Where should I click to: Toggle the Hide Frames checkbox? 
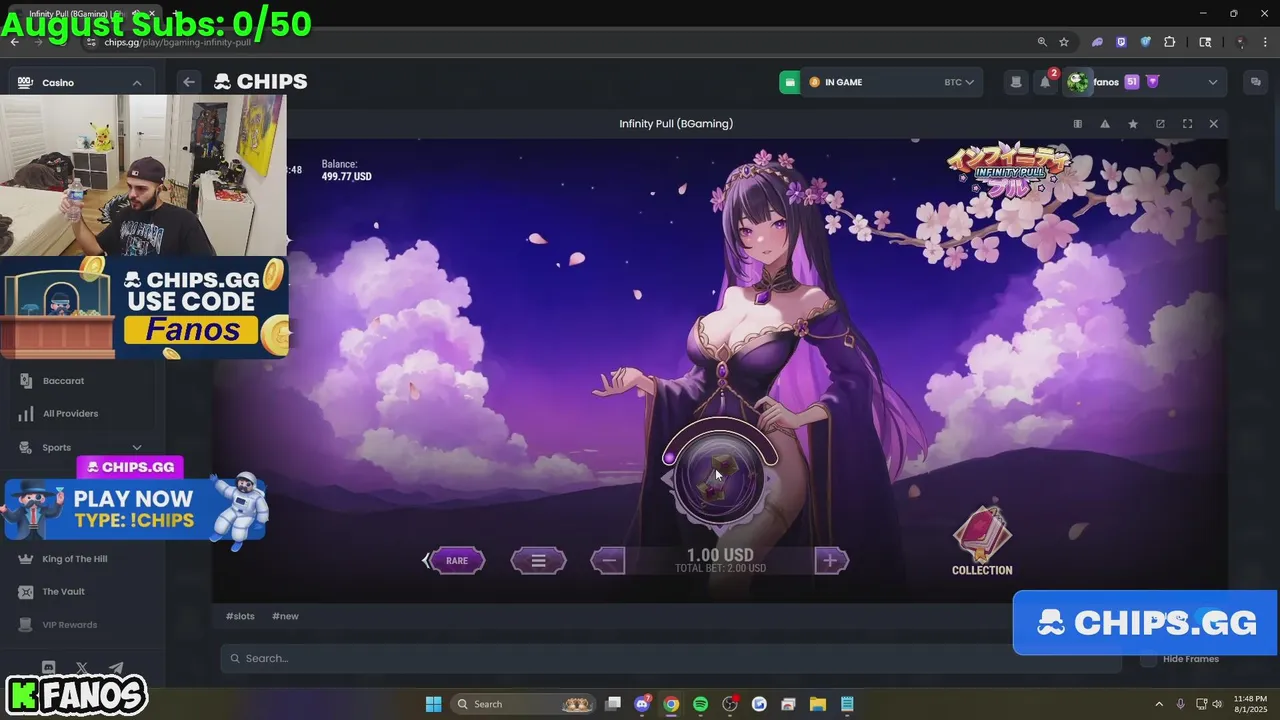(x=1149, y=659)
